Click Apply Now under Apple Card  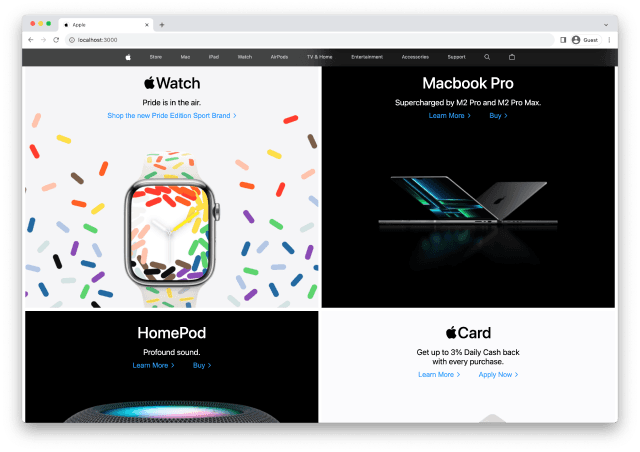point(498,375)
